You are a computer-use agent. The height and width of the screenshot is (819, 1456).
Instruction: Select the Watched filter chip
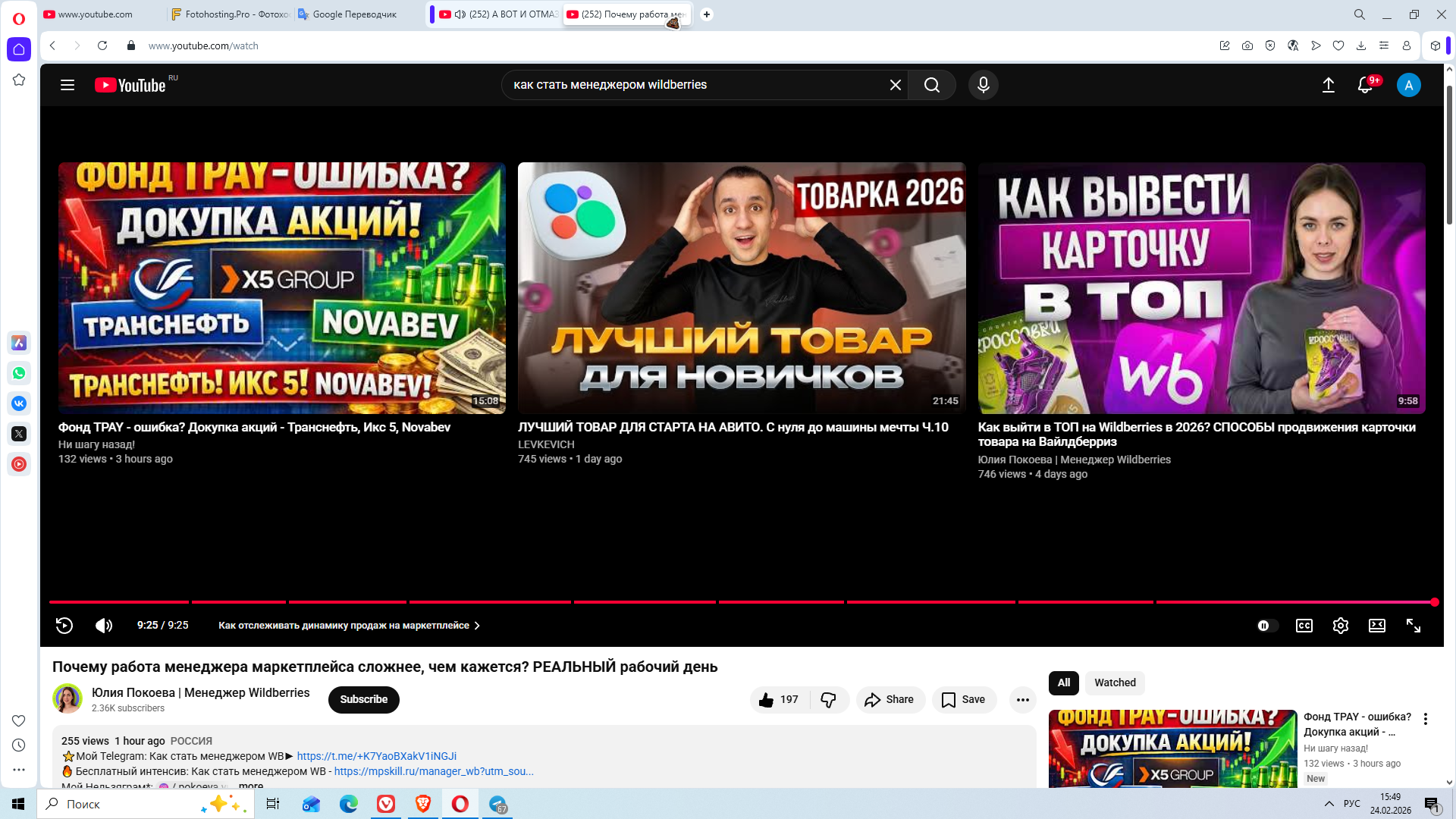click(1114, 682)
